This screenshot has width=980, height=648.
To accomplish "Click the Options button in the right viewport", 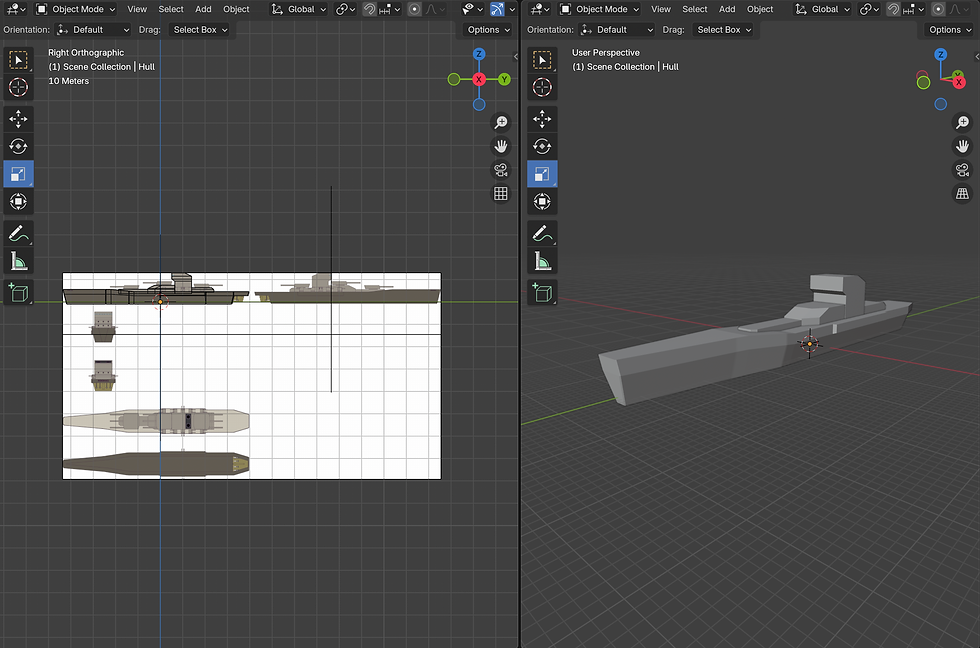I will coord(949,30).
